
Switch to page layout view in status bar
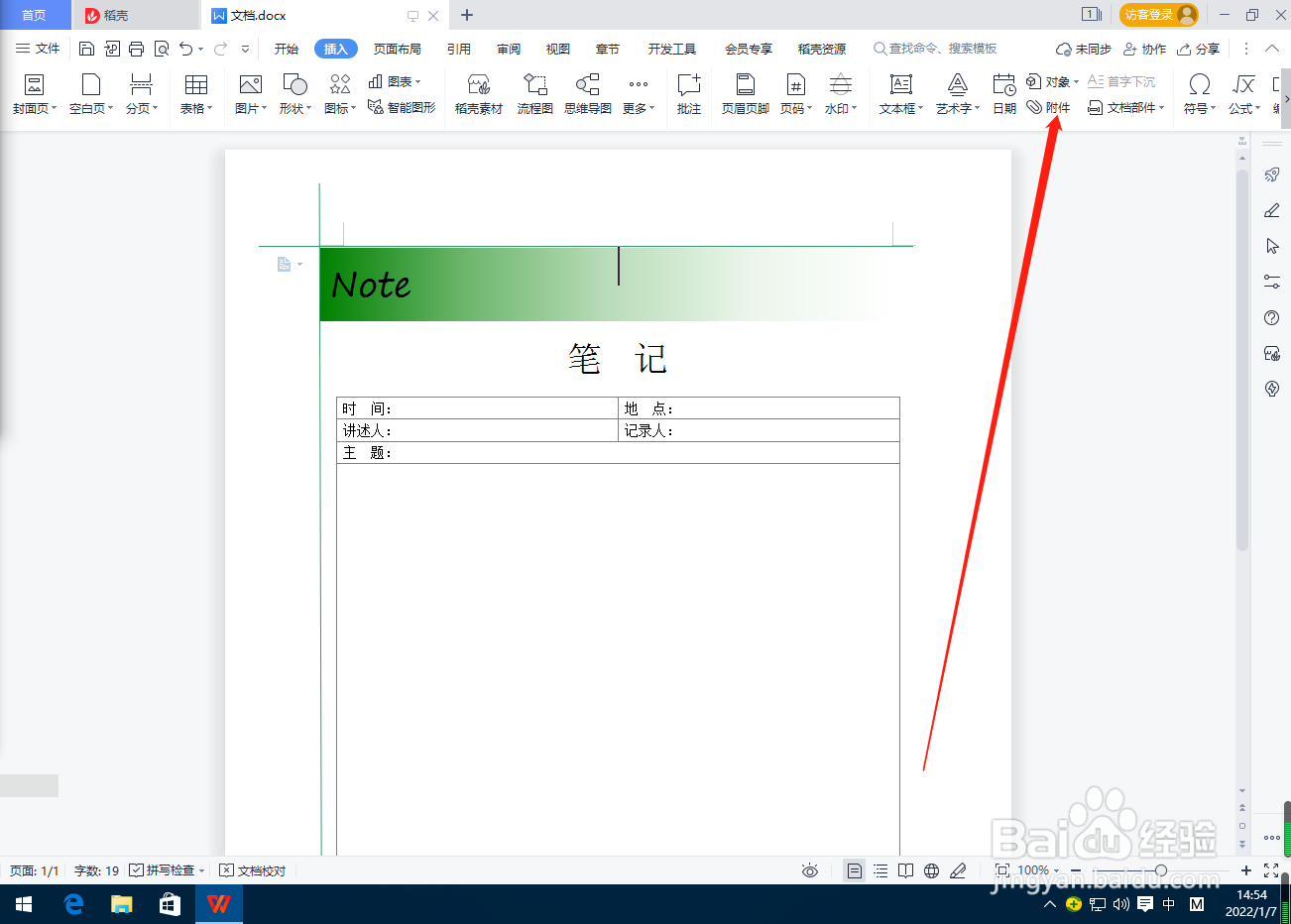pyautogui.click(x=854, y=870)
